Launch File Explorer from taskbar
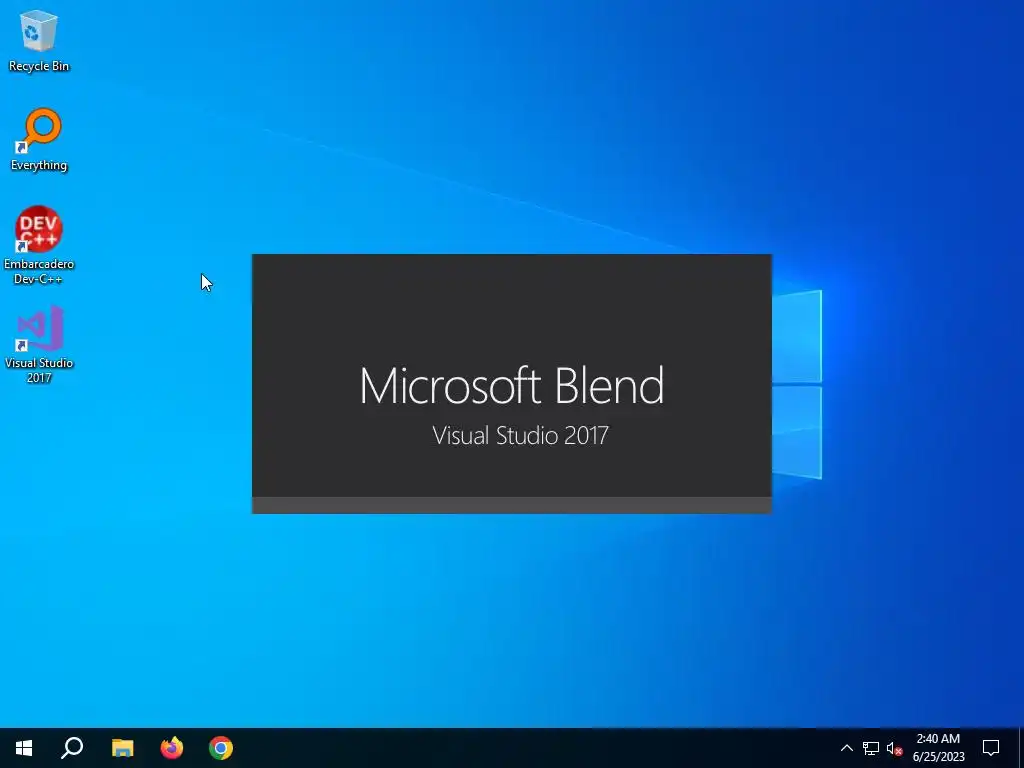The width and height of the screenshot is (1024, 768). [122, 748]
